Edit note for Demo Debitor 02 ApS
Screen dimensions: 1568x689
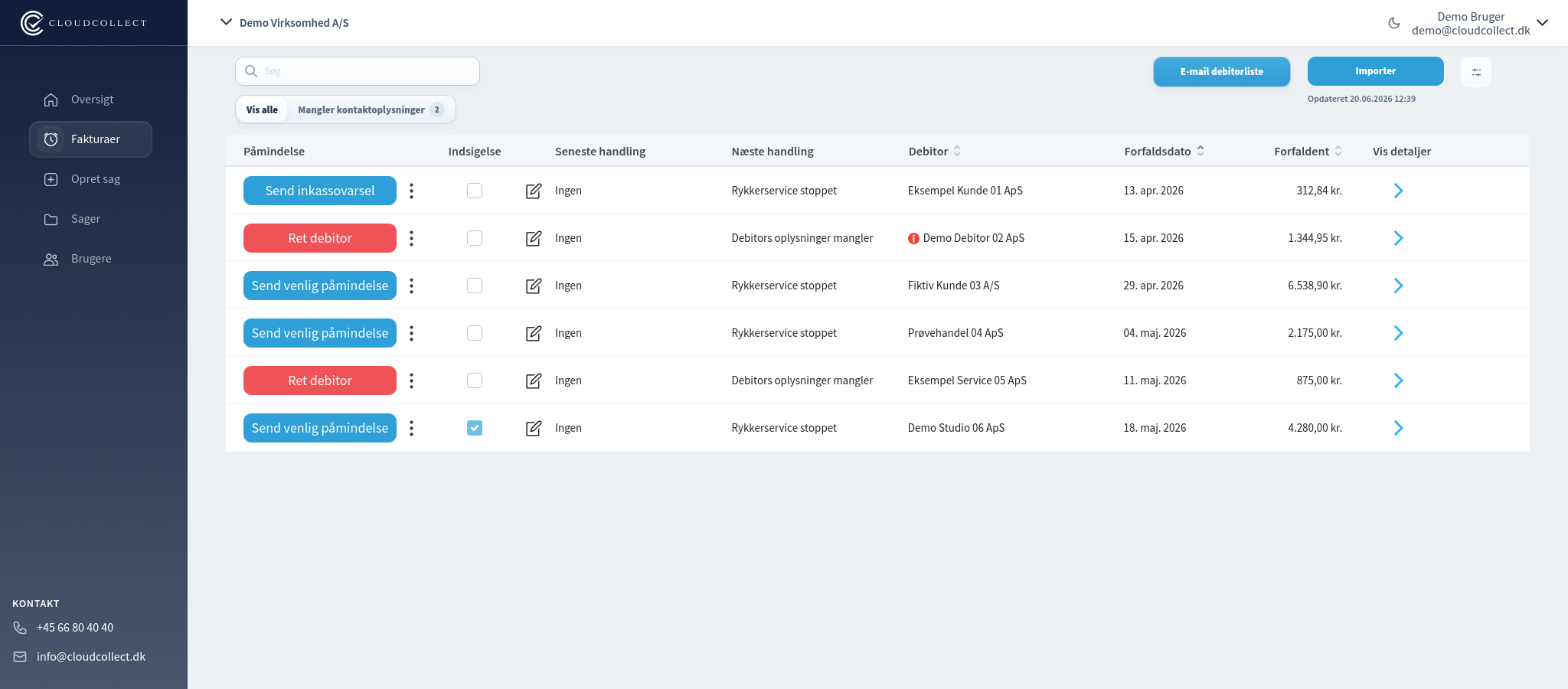534,238
